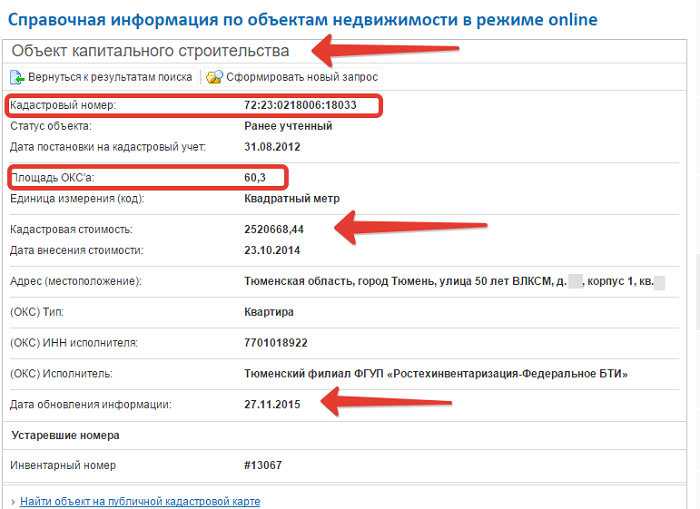
Task: Click information update date 27.11.2015
Action: [272, 404]
